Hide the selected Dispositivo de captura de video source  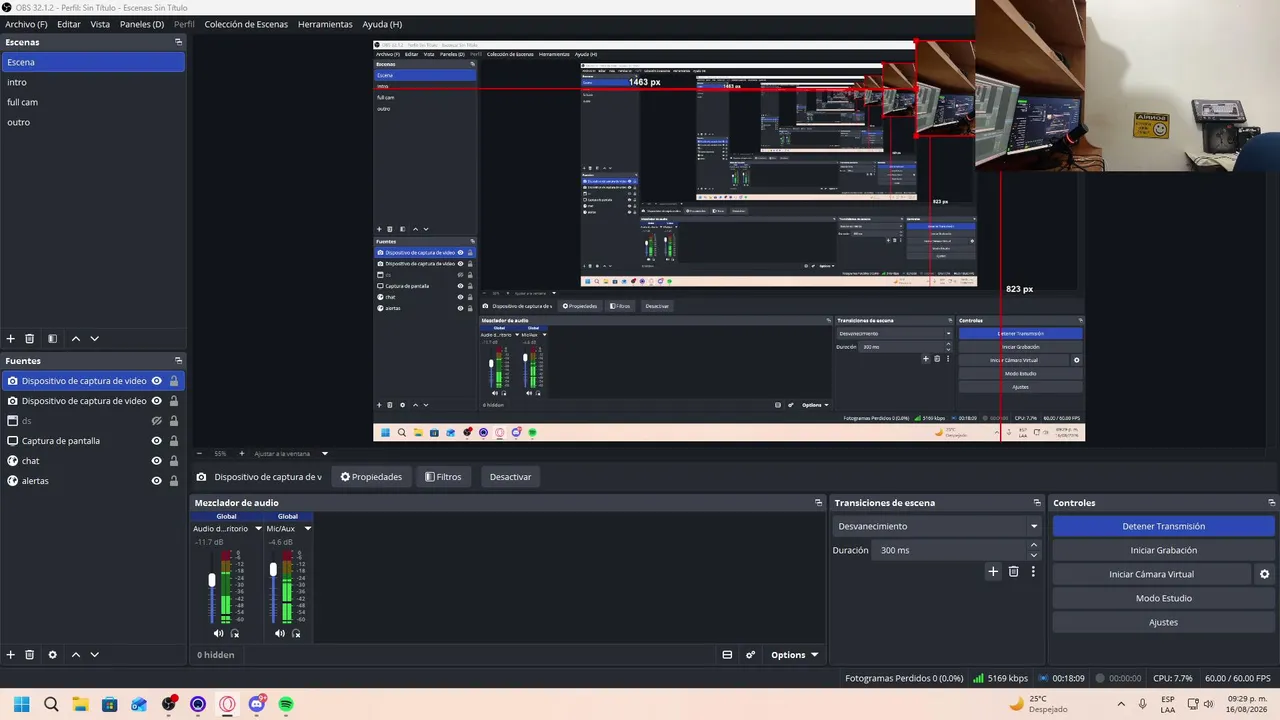(x=157, y=381)
